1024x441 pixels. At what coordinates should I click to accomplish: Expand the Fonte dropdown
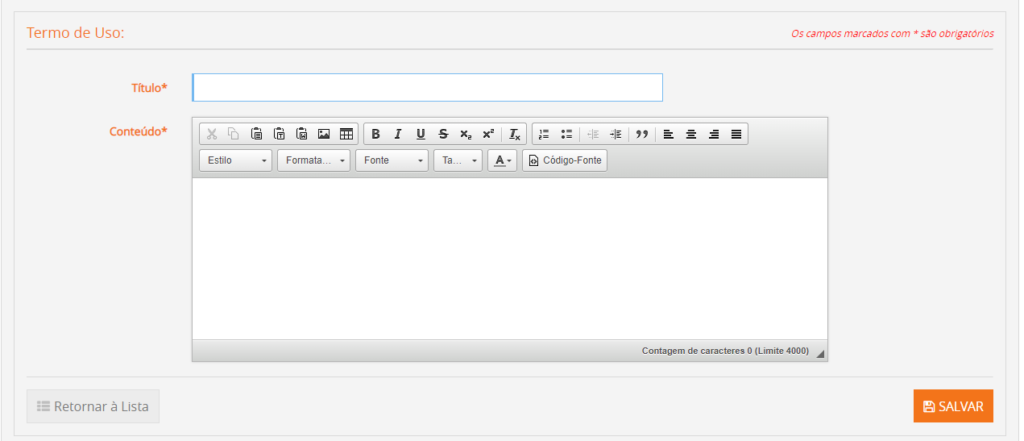pos(392,161)
